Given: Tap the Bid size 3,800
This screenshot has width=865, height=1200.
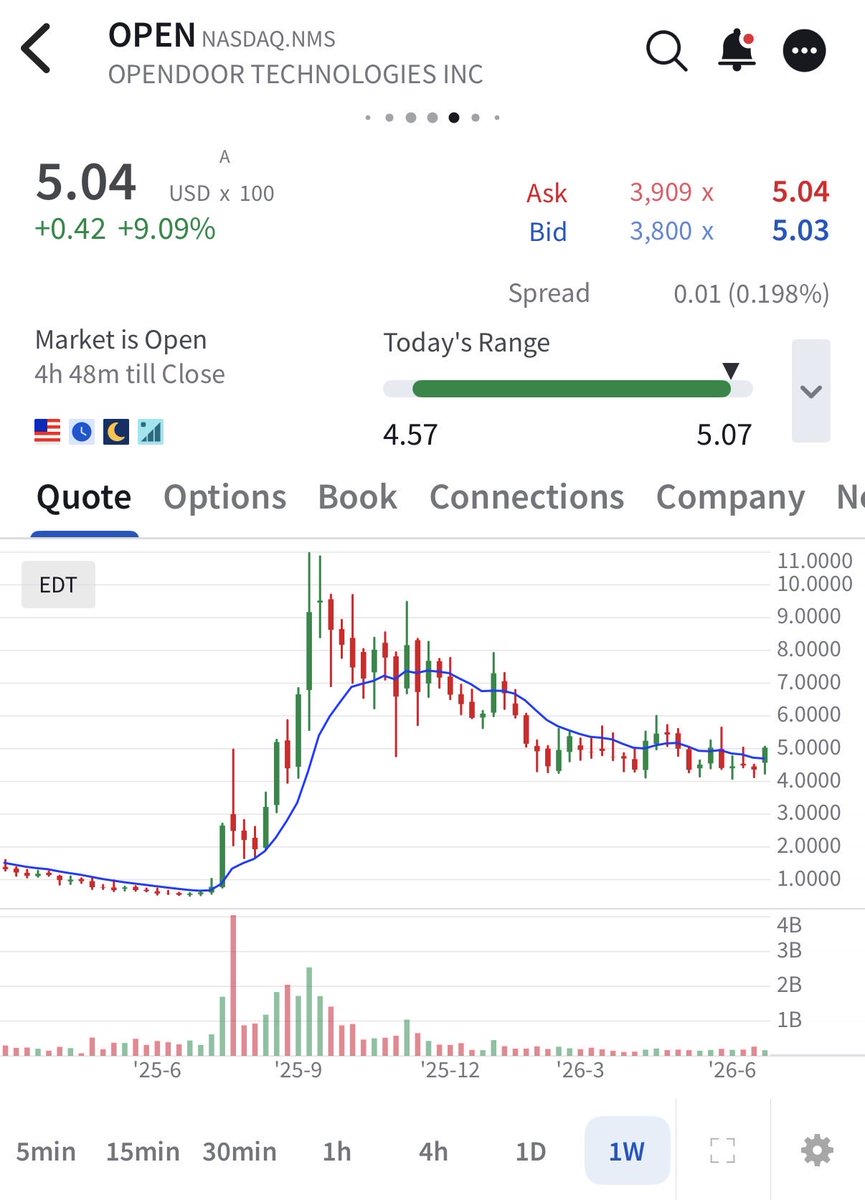Looking at the screenshot, I should coord(661,231).
